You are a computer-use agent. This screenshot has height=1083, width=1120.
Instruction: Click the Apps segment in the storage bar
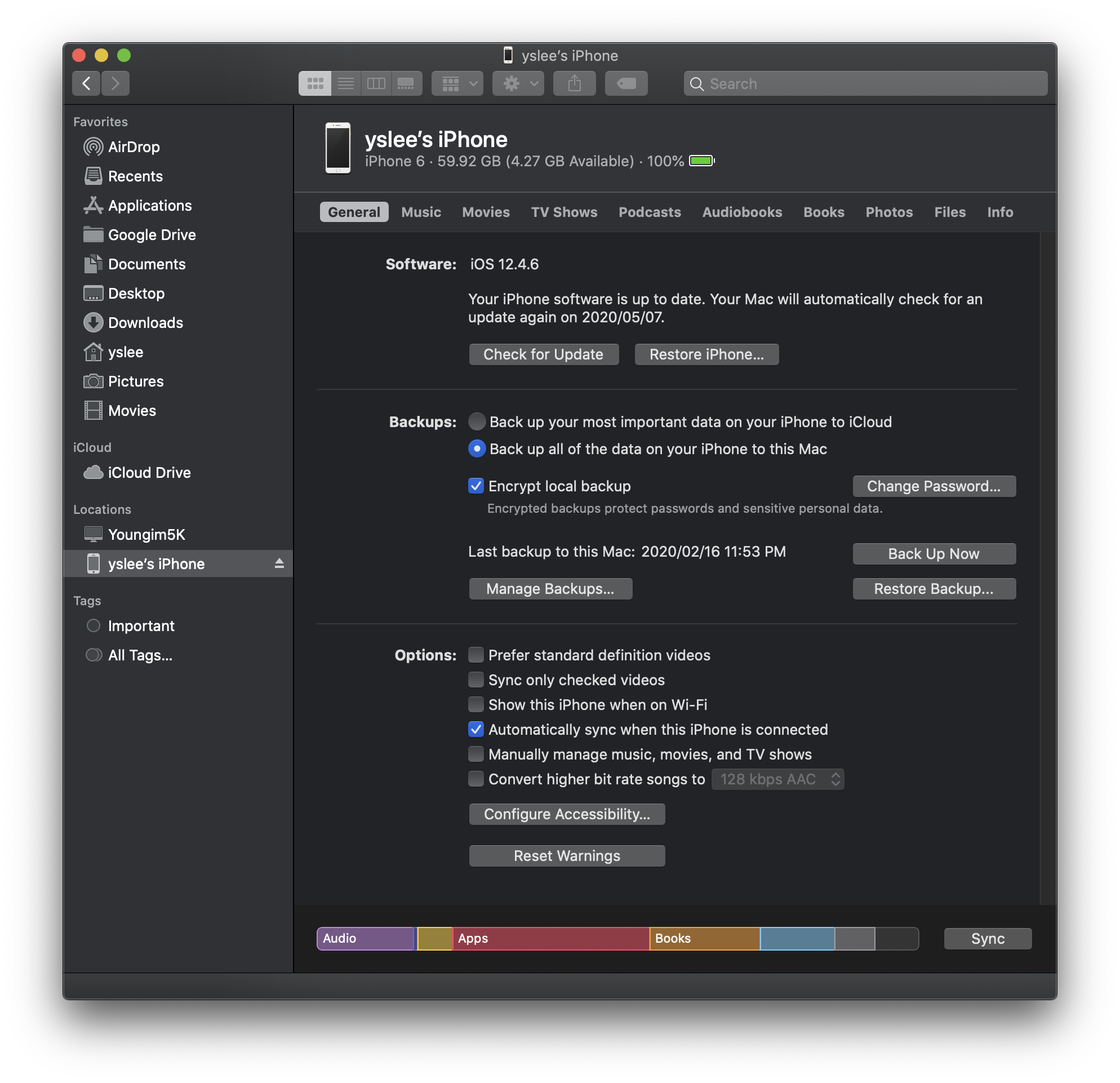(x=550, y=938)
